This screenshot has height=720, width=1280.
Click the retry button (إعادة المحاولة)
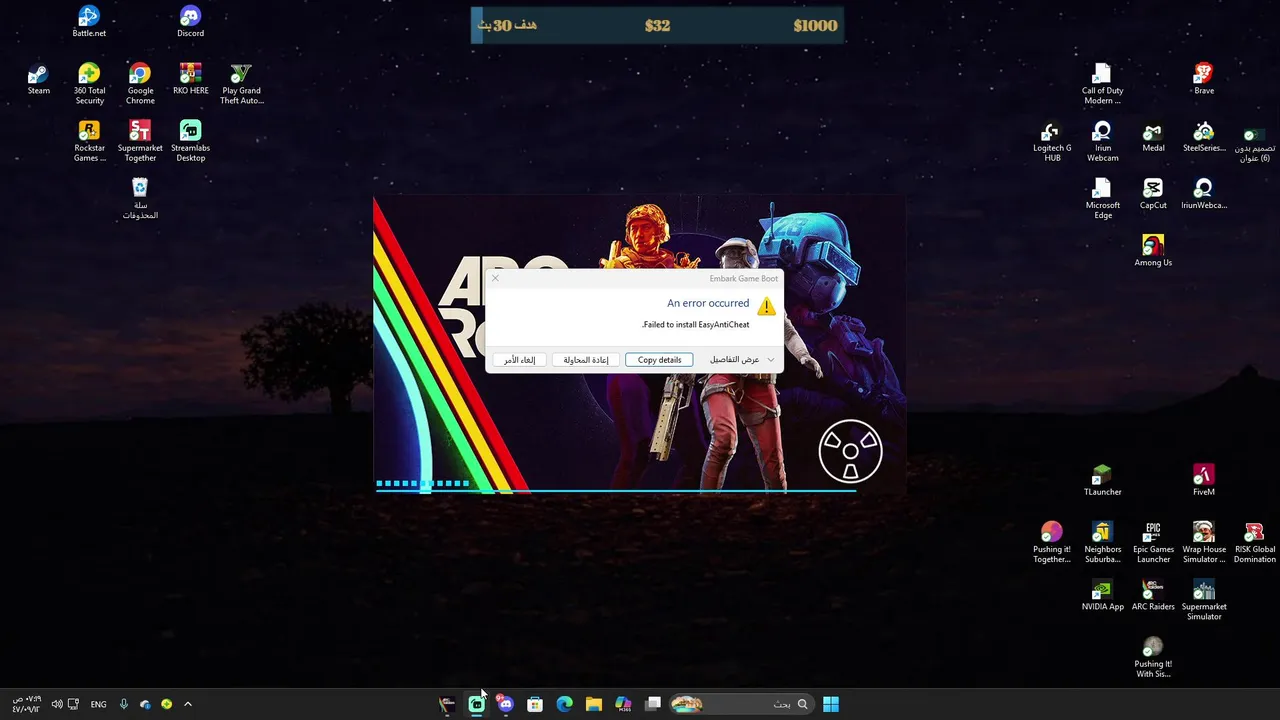(586, 360)
